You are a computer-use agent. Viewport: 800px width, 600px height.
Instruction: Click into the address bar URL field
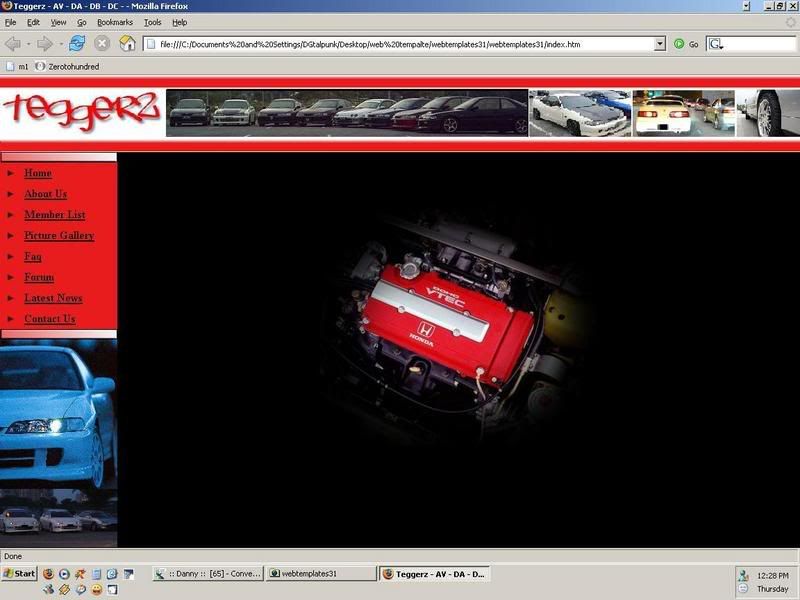[x=406, y=44]
